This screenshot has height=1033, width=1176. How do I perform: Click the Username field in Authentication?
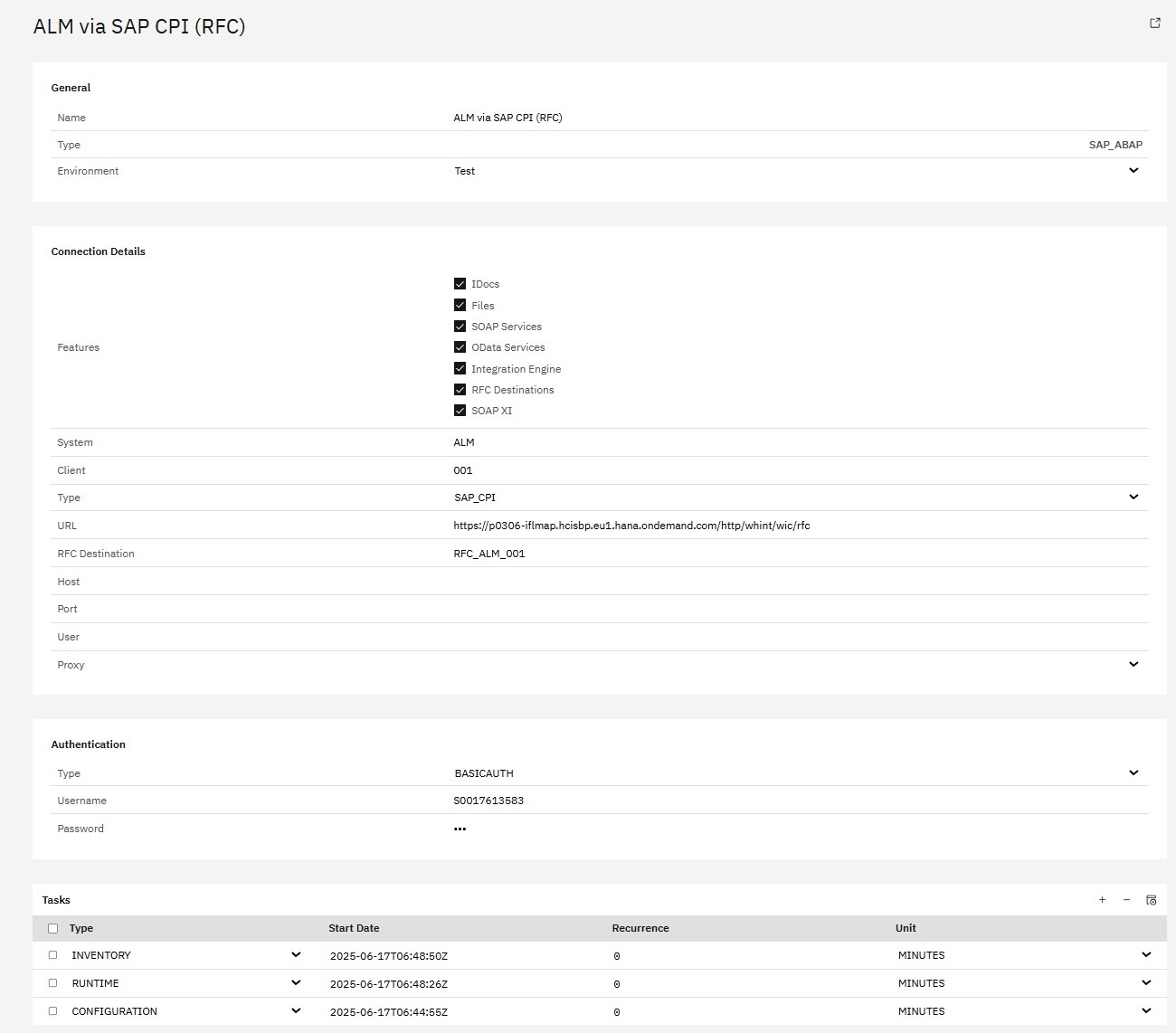[x=796, y=801]
